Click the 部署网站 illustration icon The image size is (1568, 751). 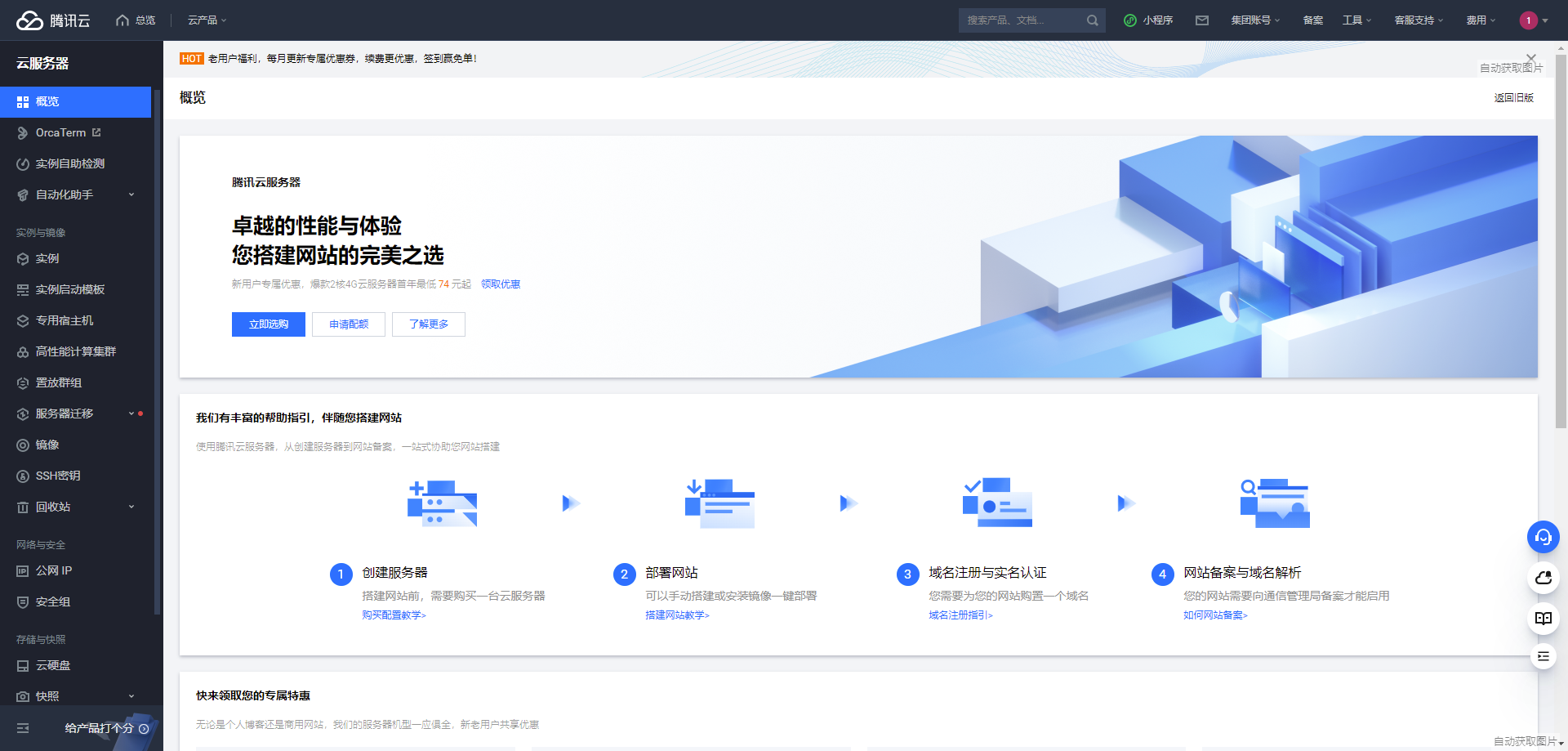pyautogui.click(x=719, y=503)
